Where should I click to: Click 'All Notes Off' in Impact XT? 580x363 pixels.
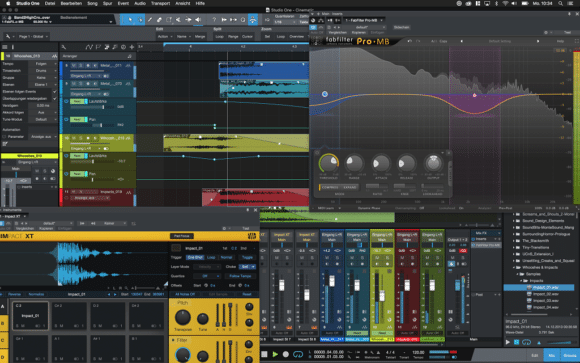(185, 295)
